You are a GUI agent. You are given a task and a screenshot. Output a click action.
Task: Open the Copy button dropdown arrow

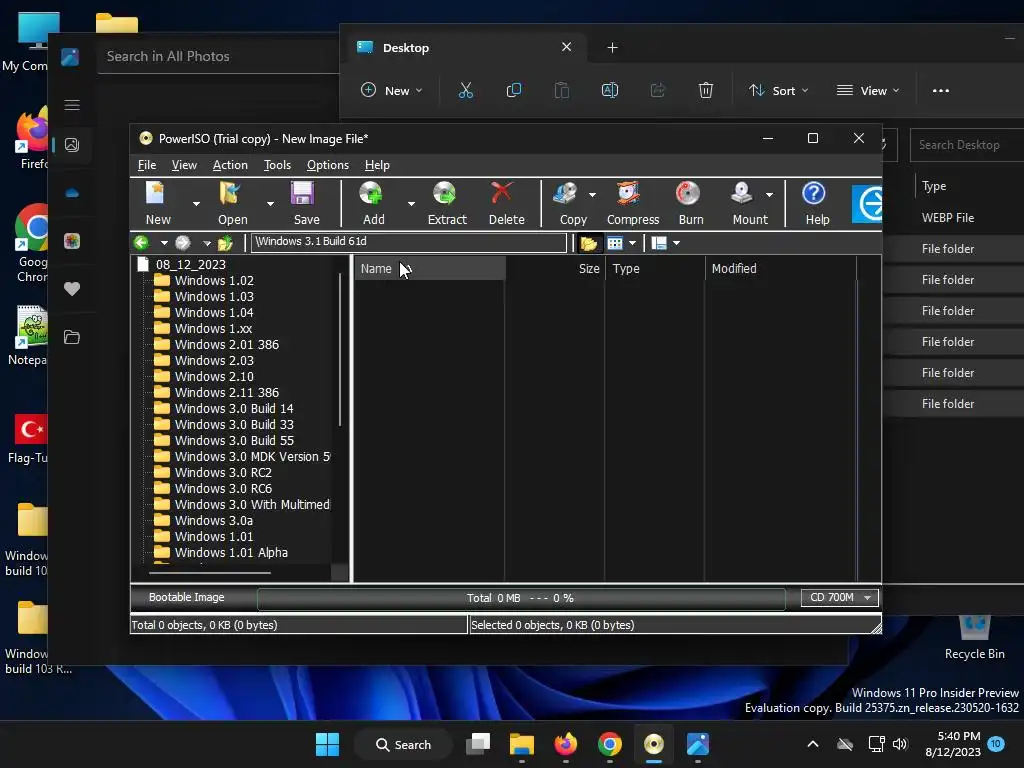coord(592,195)
